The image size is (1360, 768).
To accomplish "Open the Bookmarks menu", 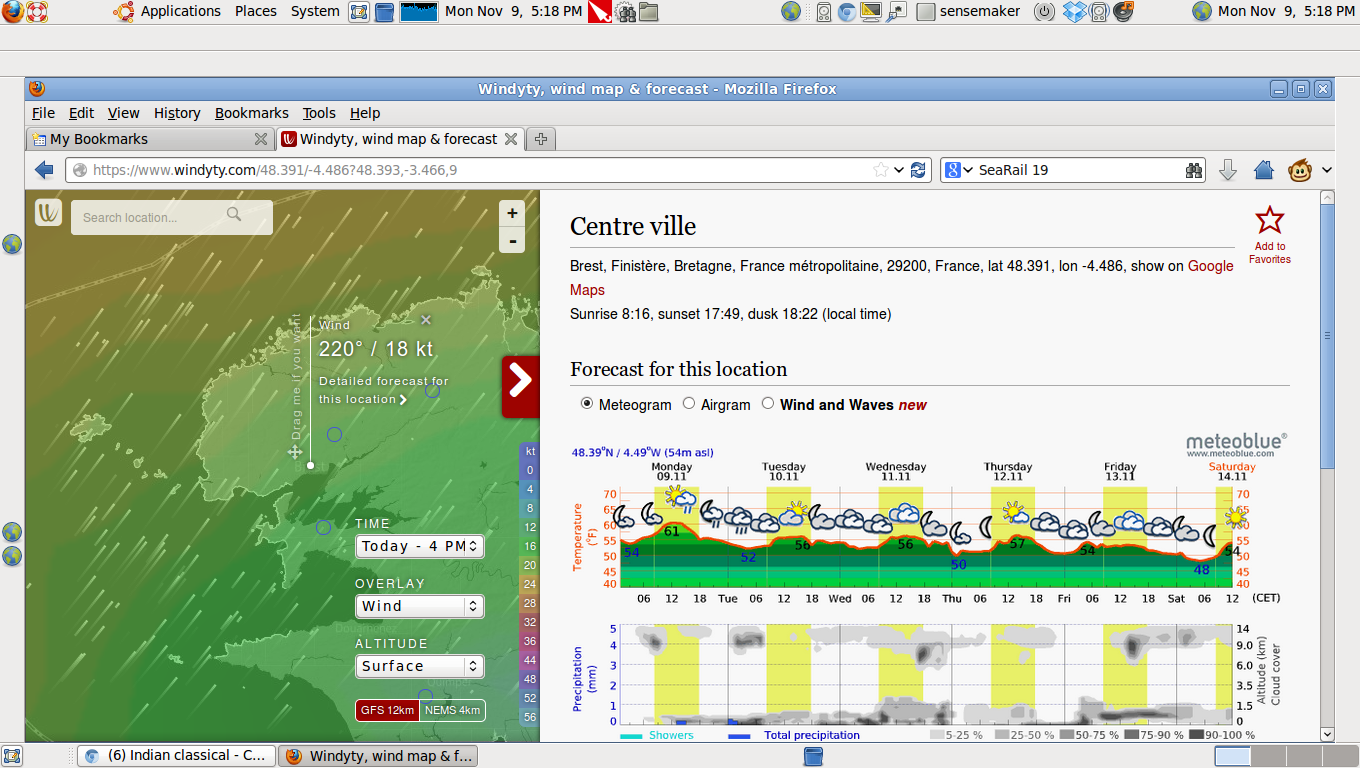I will coord(251,113).
